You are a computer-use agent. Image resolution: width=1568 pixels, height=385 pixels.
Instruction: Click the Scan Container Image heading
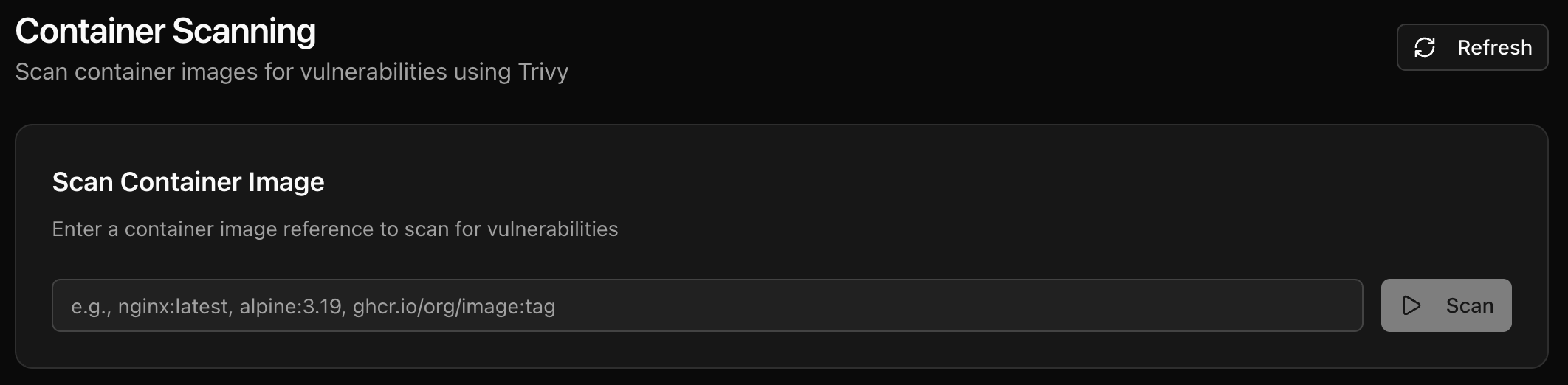pyautogui.click(x=188, y=182)
